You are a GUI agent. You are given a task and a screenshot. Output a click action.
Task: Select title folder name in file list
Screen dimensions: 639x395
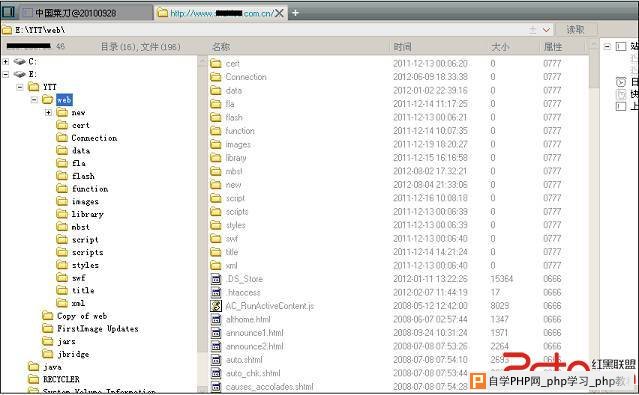(231, 252)
